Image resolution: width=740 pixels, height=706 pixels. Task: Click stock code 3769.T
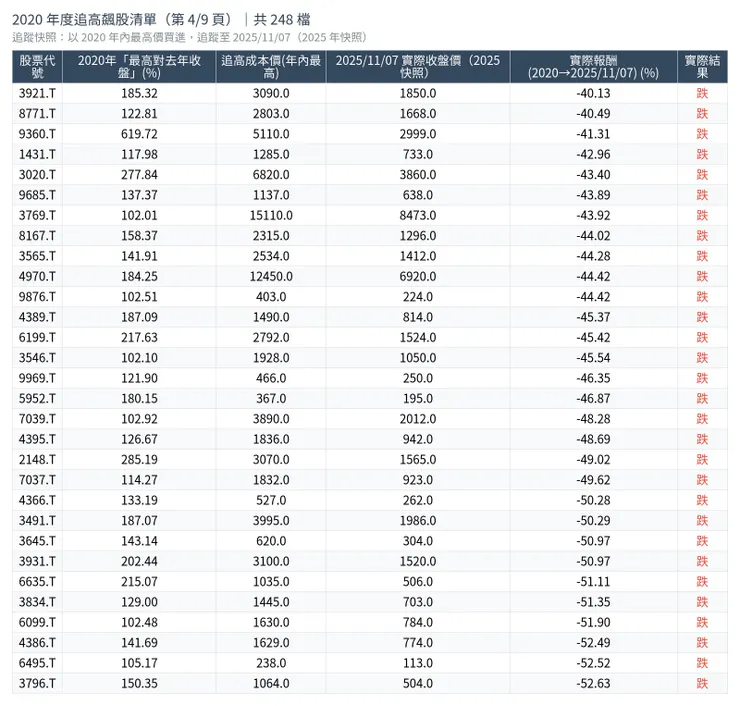[x=37, y=215]
